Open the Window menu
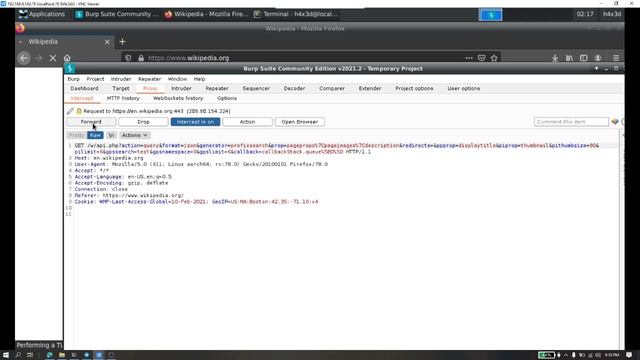Viewport: 640px width, 360px height. tap(177, 79)
